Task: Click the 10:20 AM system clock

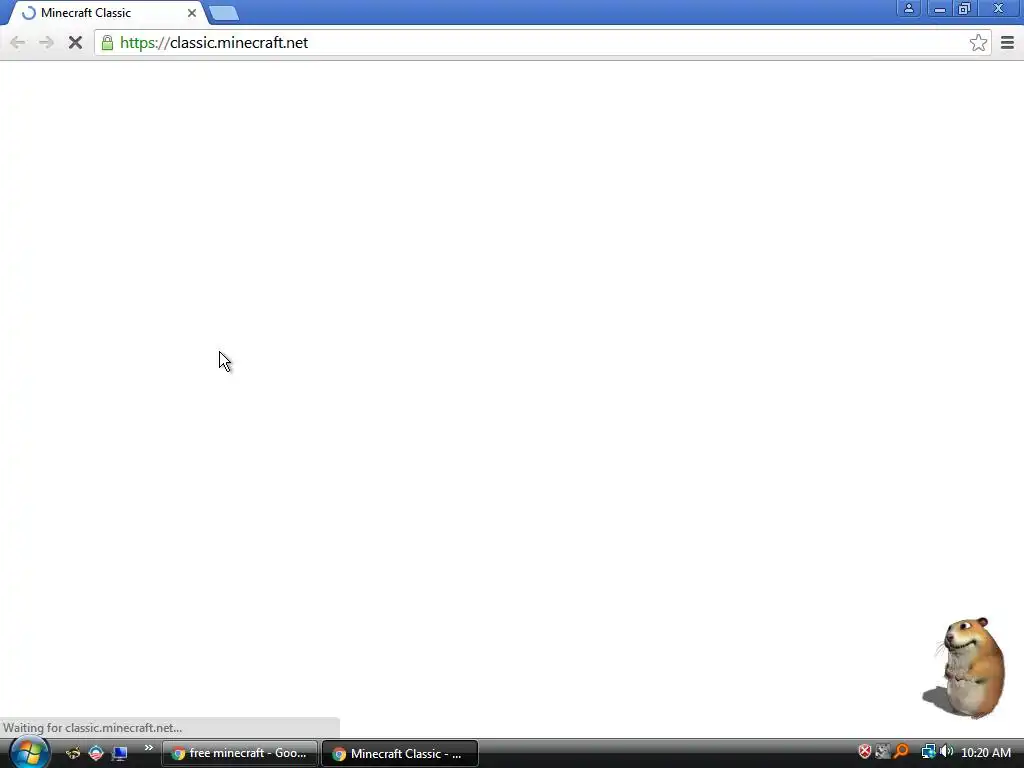Action: point(985,753)
